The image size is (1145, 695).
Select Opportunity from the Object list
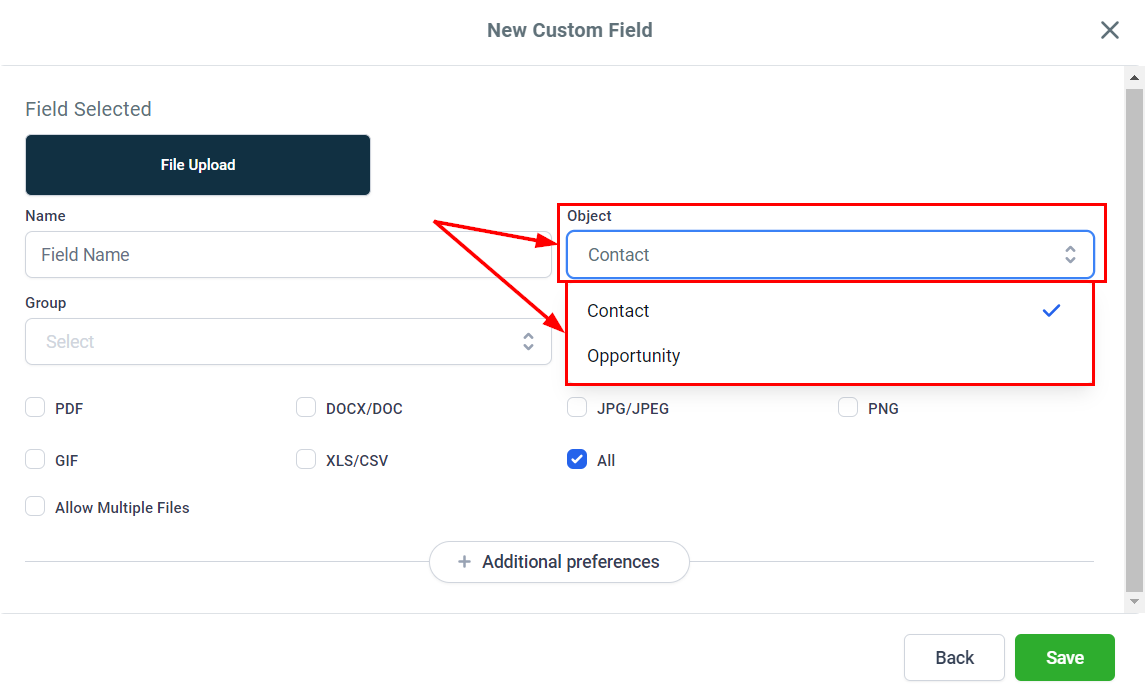(634, 356)
